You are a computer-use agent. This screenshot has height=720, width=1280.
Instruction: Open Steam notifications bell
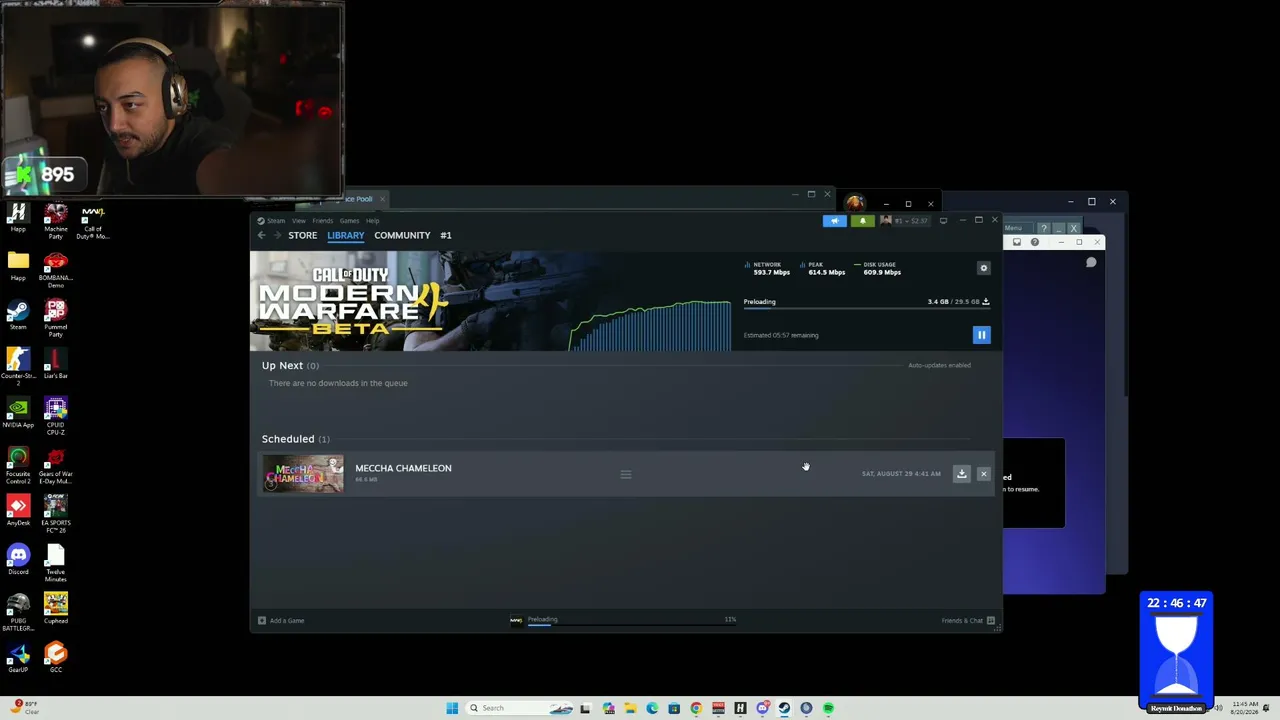(862, 221)
